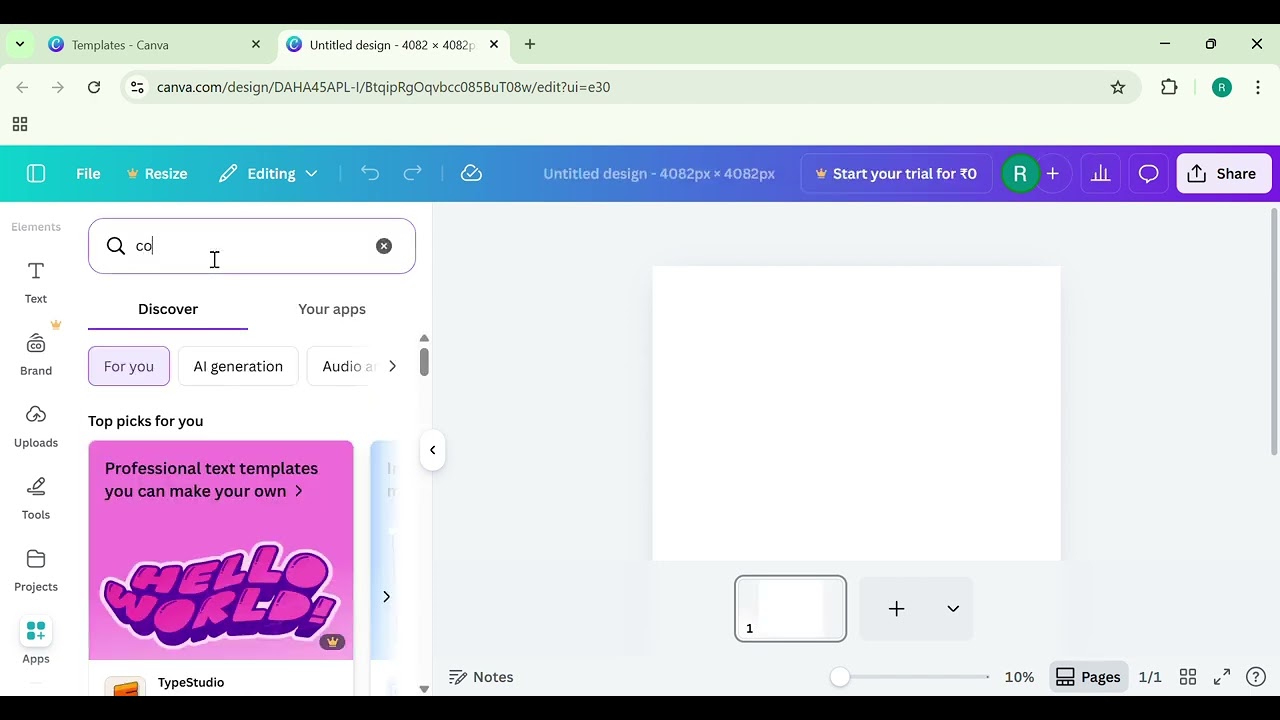The width and height of the screenshot is (1280, 720).
Task: Open the Elements panel
Action: point(36,227)
